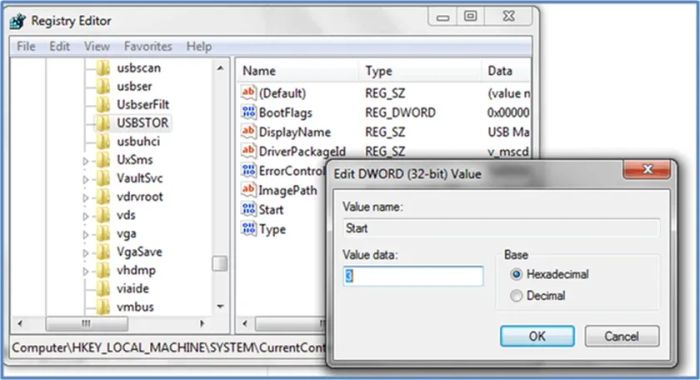Select the usbscan folder icon
Viewport: 700px width, 380px height.
(103, 68)
